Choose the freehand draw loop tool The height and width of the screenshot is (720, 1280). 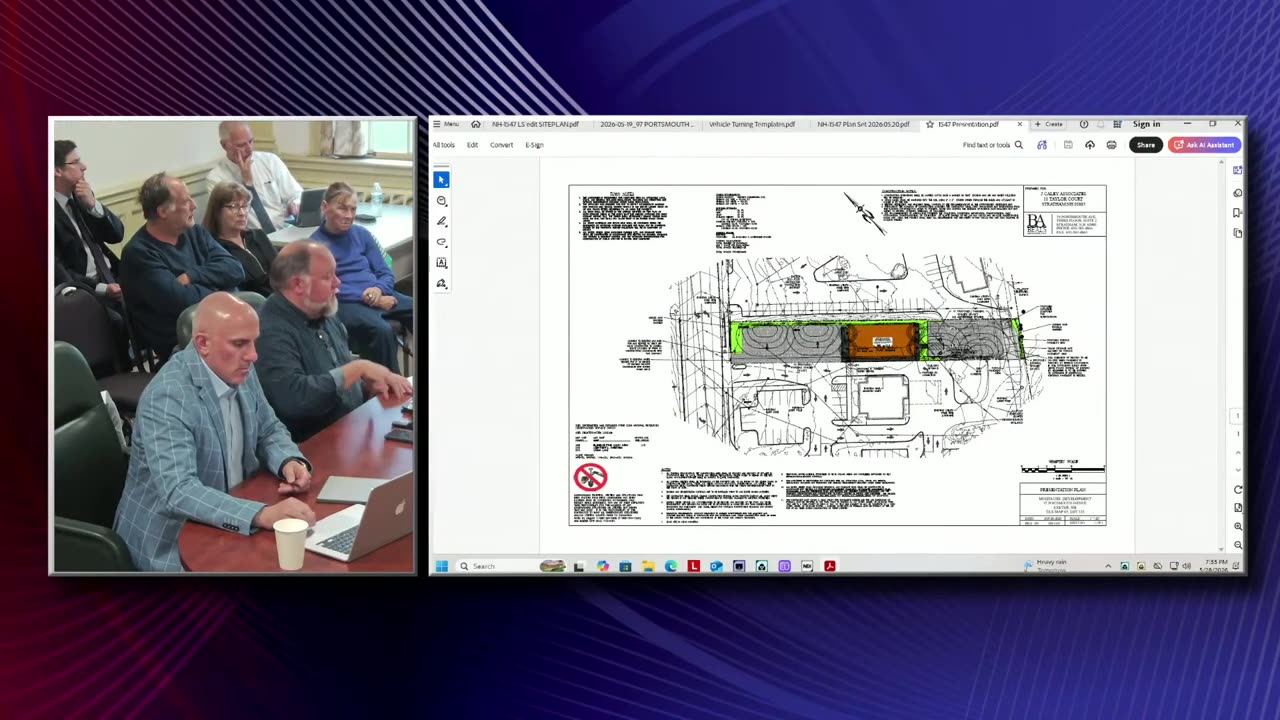click(441, 243)
